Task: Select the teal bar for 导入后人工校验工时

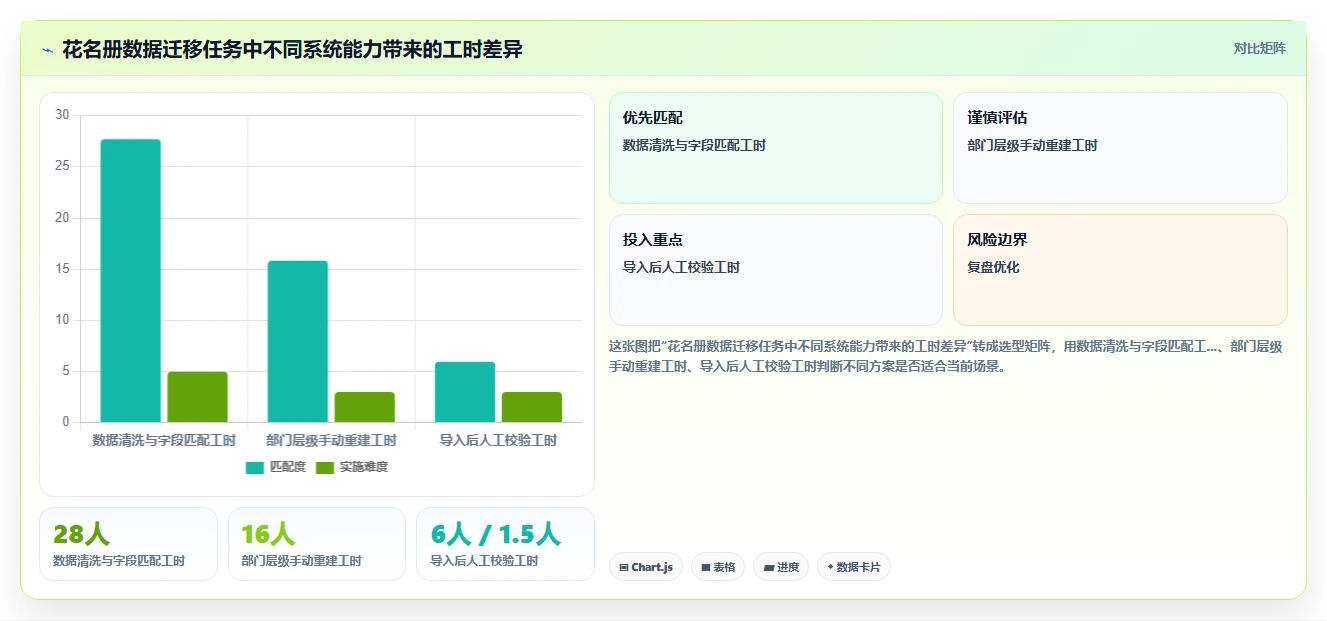Action: coord(465,392)
